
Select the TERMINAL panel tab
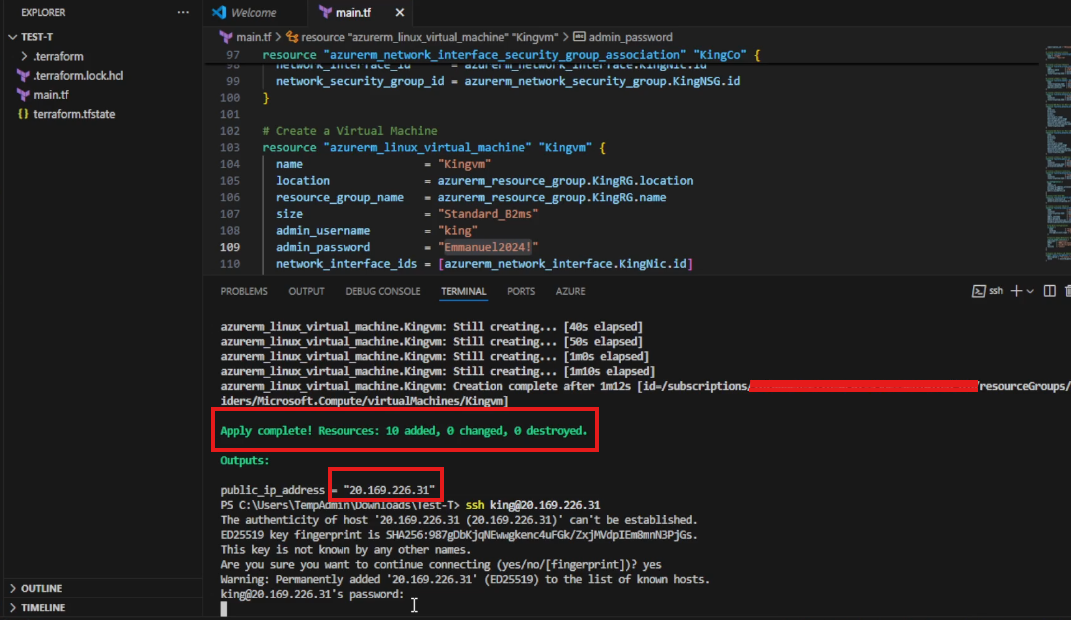point(463,291)
